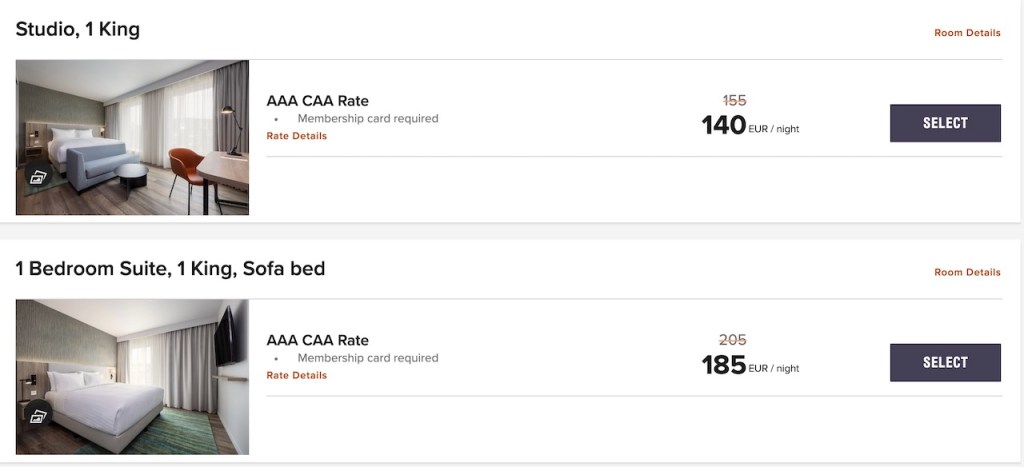Select the 1 Bedroom Suite at 185 EUR
1024x467 pixels.
(945, 362)
